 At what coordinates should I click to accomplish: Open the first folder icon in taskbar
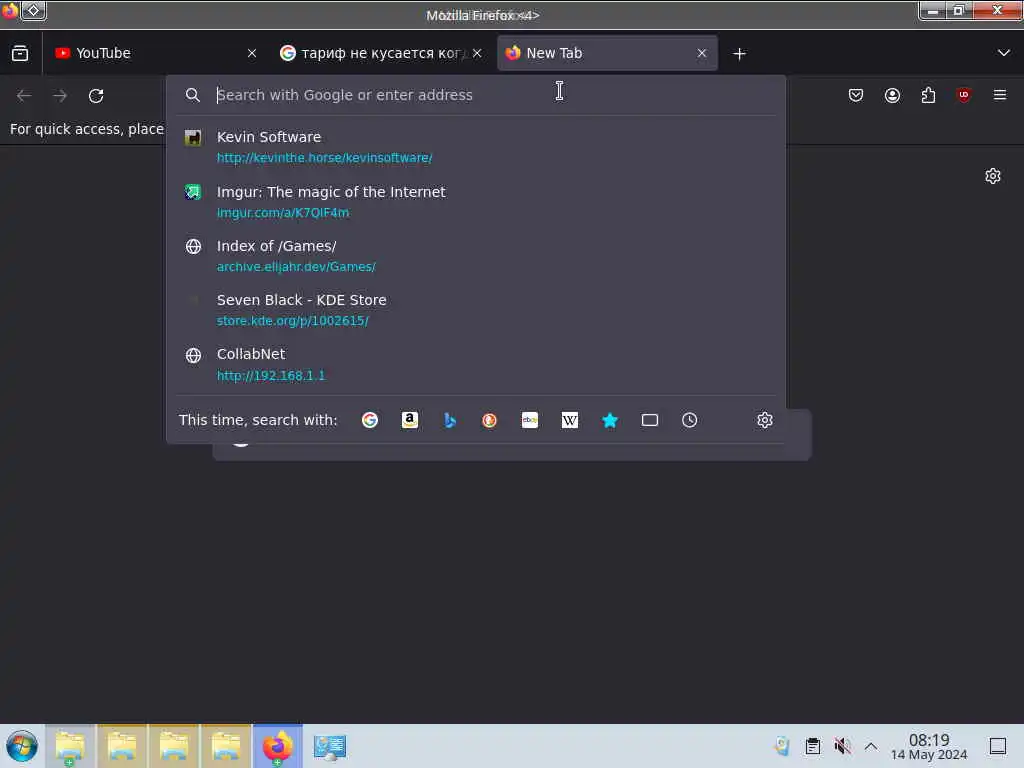click(70, 746)
